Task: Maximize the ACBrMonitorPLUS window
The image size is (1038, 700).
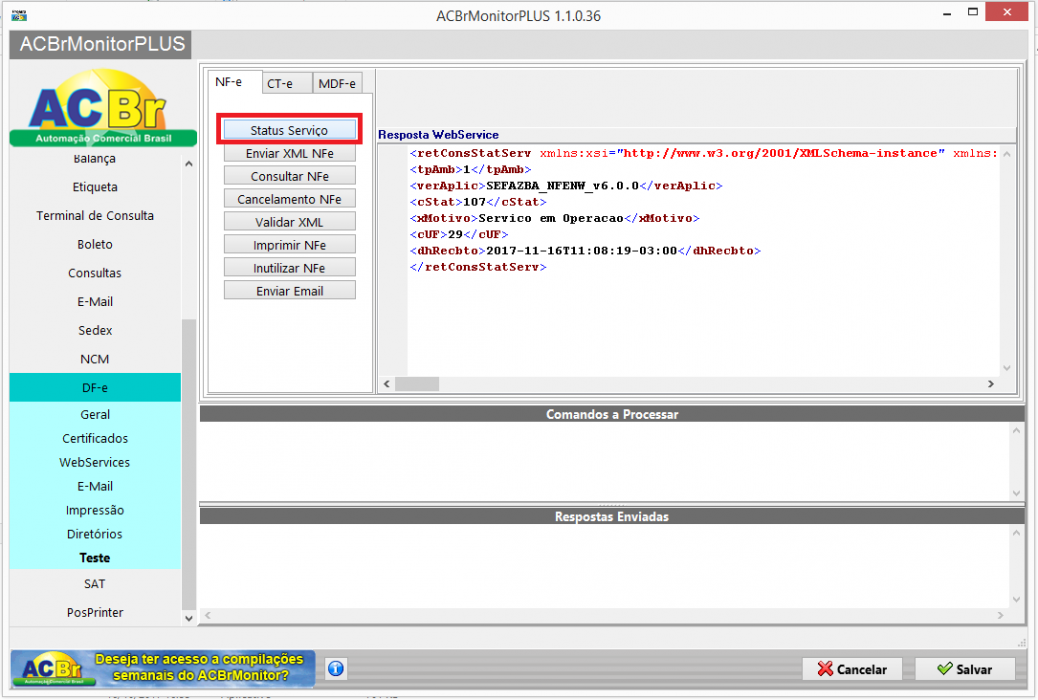Action: tap(972, 12)
